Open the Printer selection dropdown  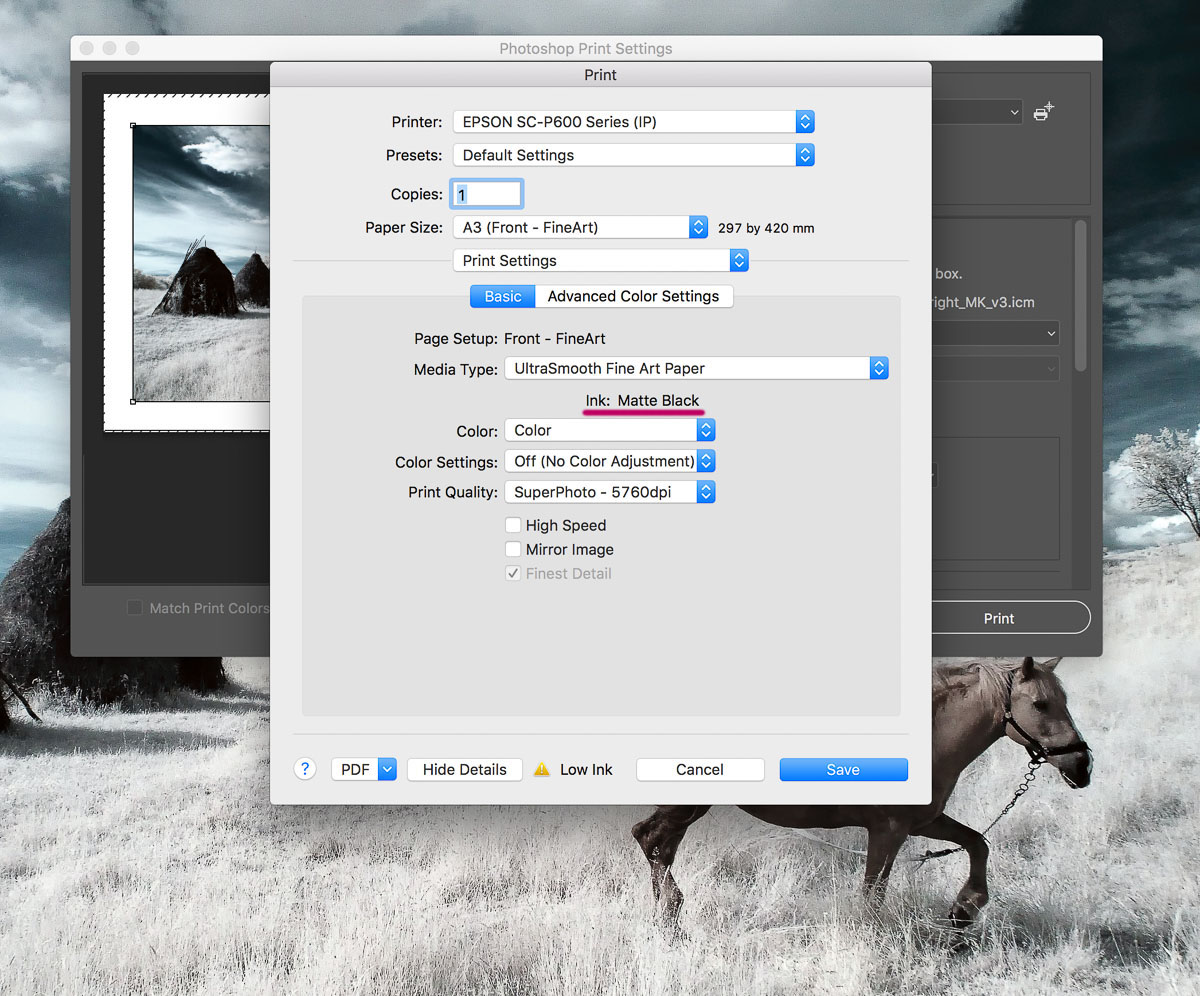point(633,122)
